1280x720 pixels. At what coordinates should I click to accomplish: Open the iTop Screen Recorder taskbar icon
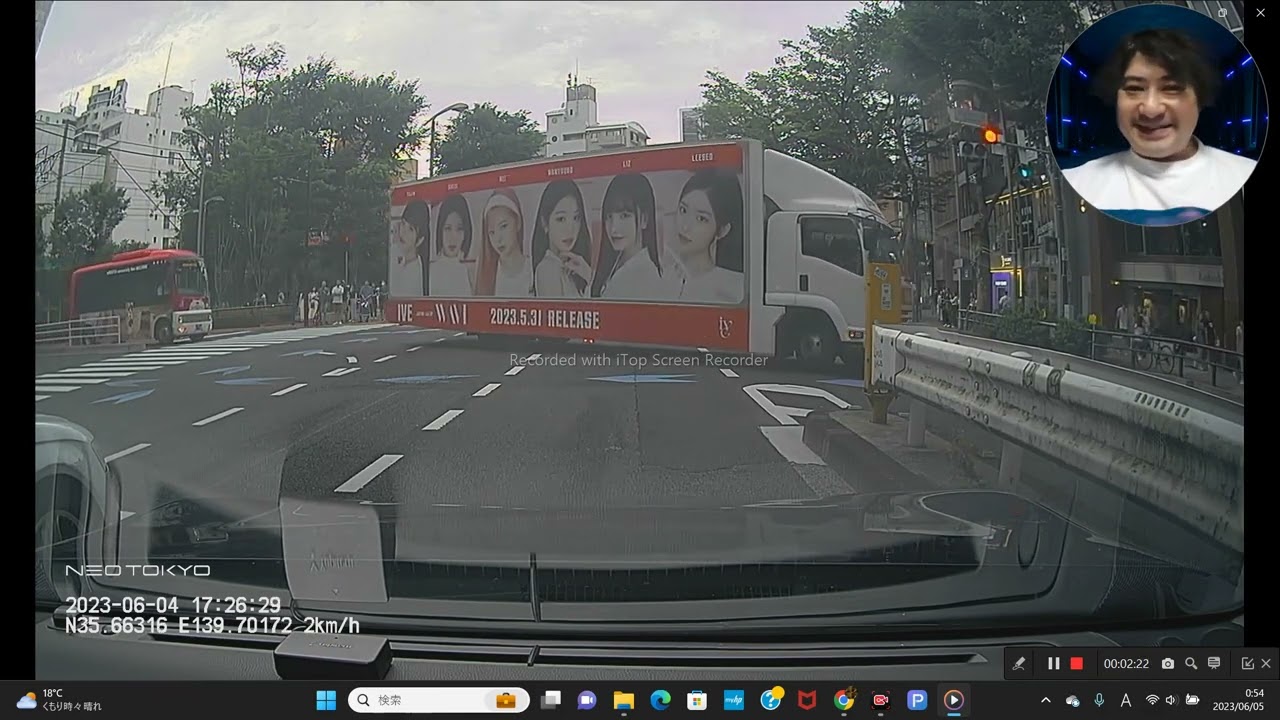pos(881,700)
